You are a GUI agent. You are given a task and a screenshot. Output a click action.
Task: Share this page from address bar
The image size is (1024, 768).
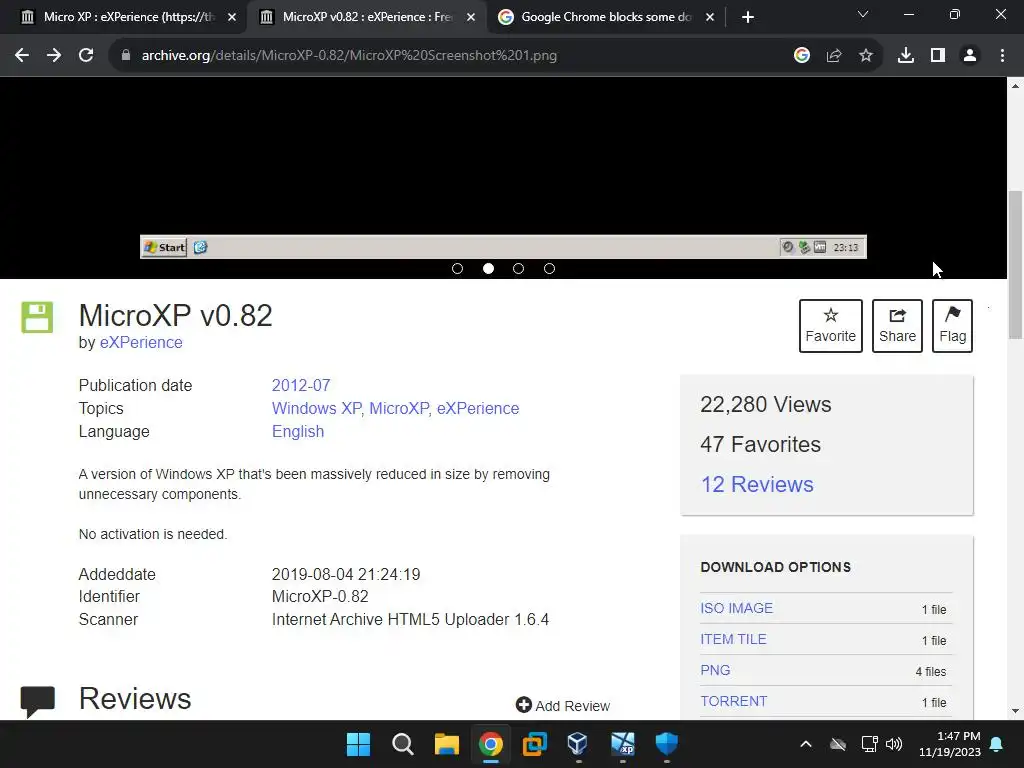click(834, 56)
